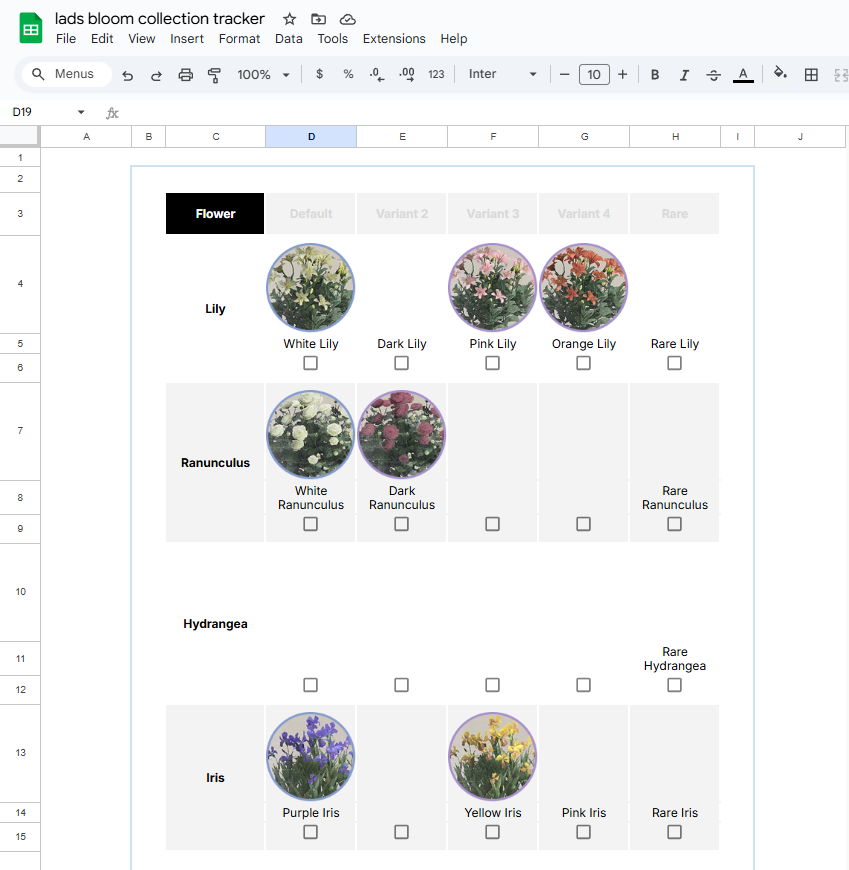Check the Purple Iris checkbox
Image resolution: width=849 pixels, height=870 pixels.
310,832
